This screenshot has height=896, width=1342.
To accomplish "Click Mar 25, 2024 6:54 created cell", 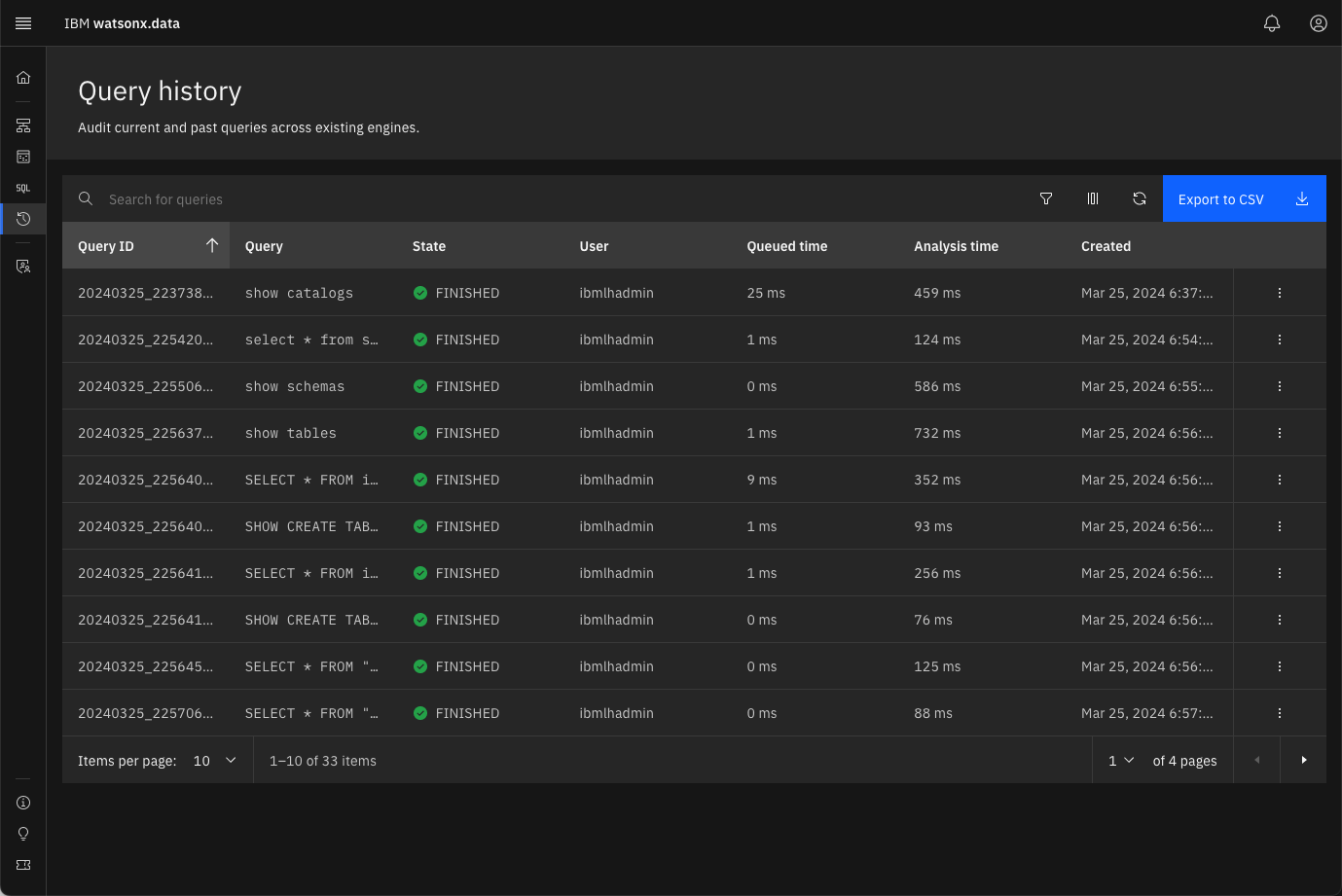I will click(x=1147, y=340).
